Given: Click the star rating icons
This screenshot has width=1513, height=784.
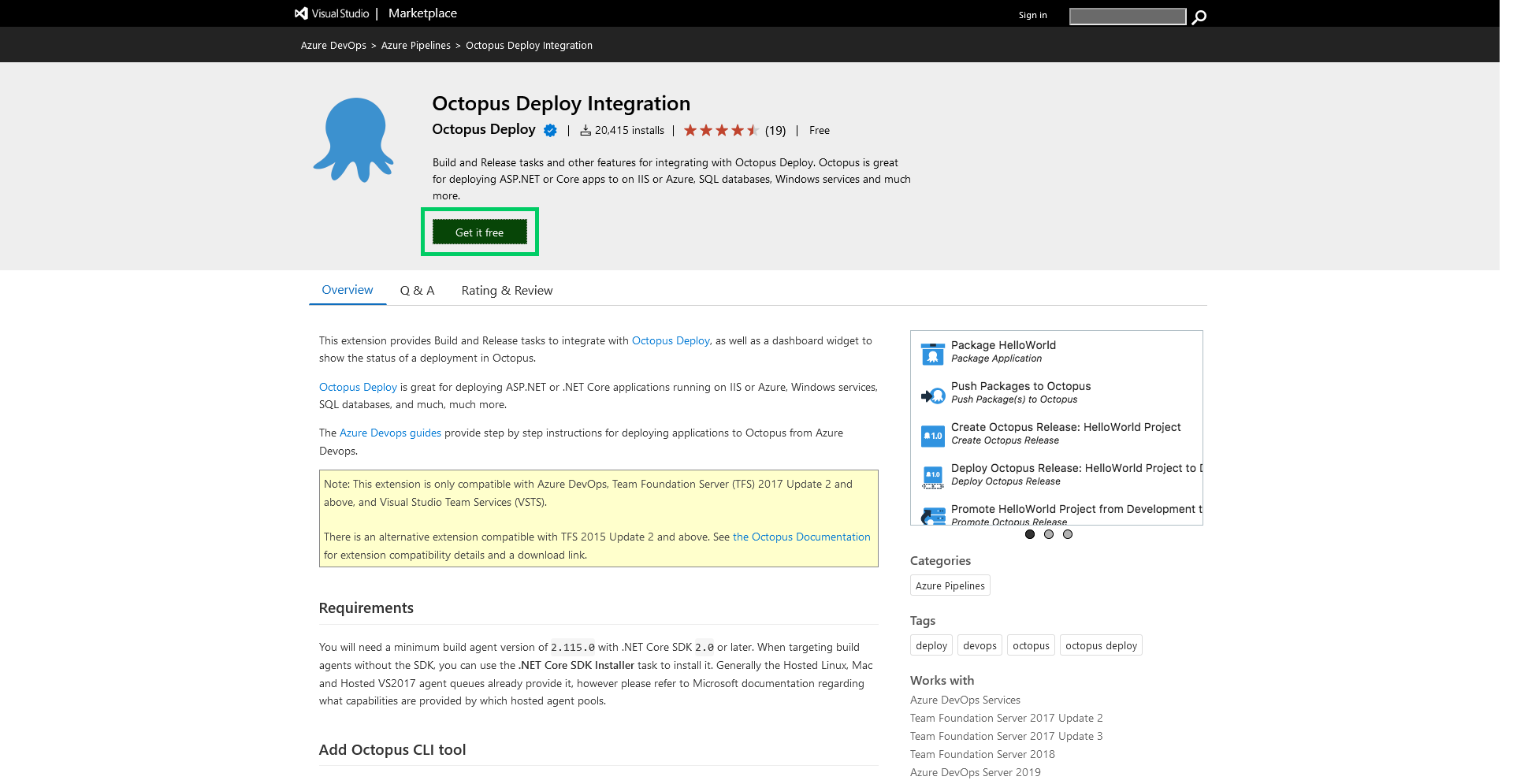Looking at the screenshot, I should [x=721, y=131].
